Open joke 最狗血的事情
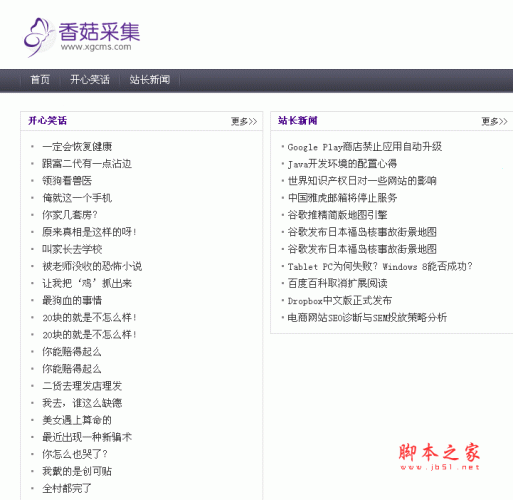Screen dimensions: 513x500 point(72,301)
